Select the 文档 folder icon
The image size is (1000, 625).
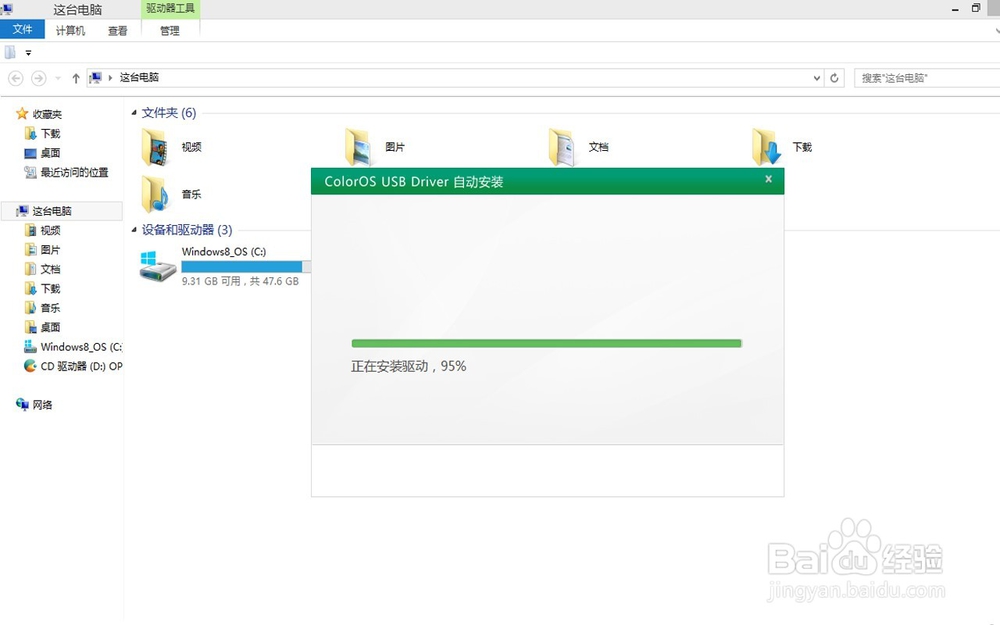[561, 147]
